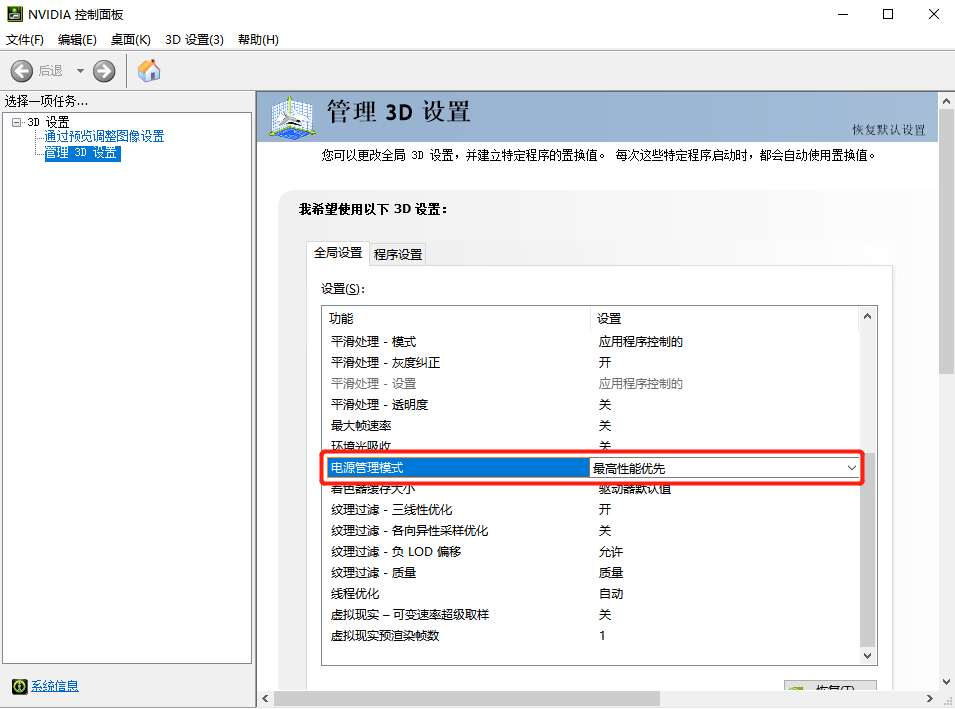Select 通过预览调整图像设置 in the task tree
This screenshot has height=709, width=955.
[104, 136]
